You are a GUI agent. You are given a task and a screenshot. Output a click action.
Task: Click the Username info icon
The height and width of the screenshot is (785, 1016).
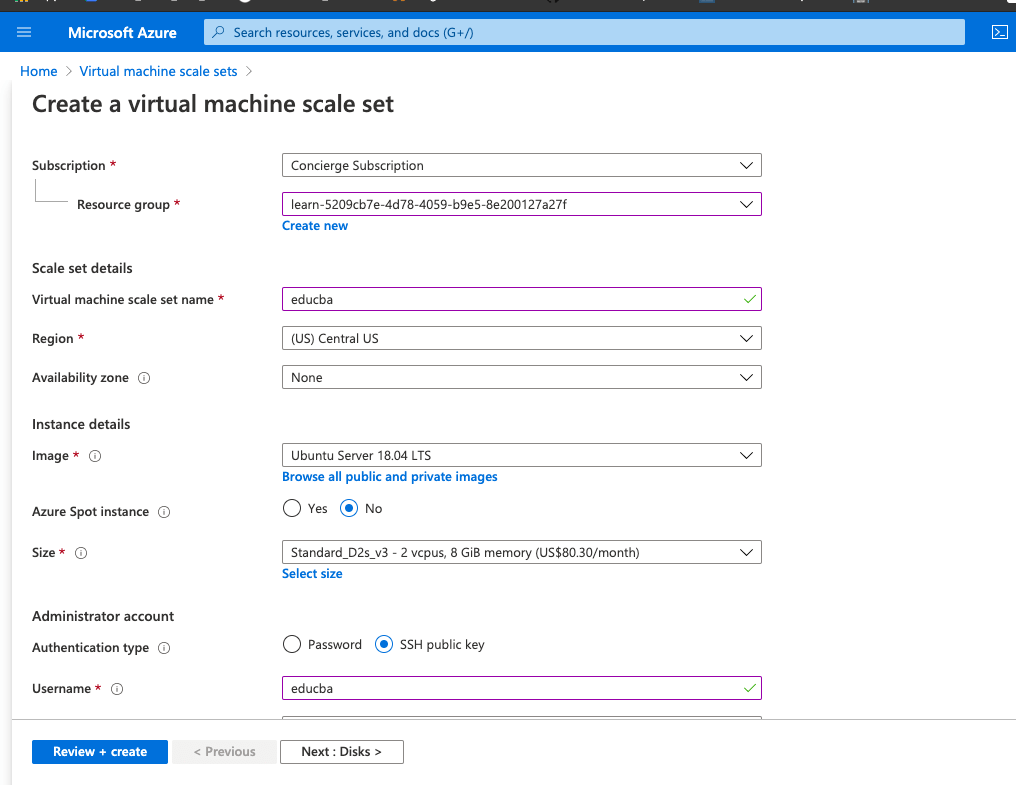tap(117, 689)
